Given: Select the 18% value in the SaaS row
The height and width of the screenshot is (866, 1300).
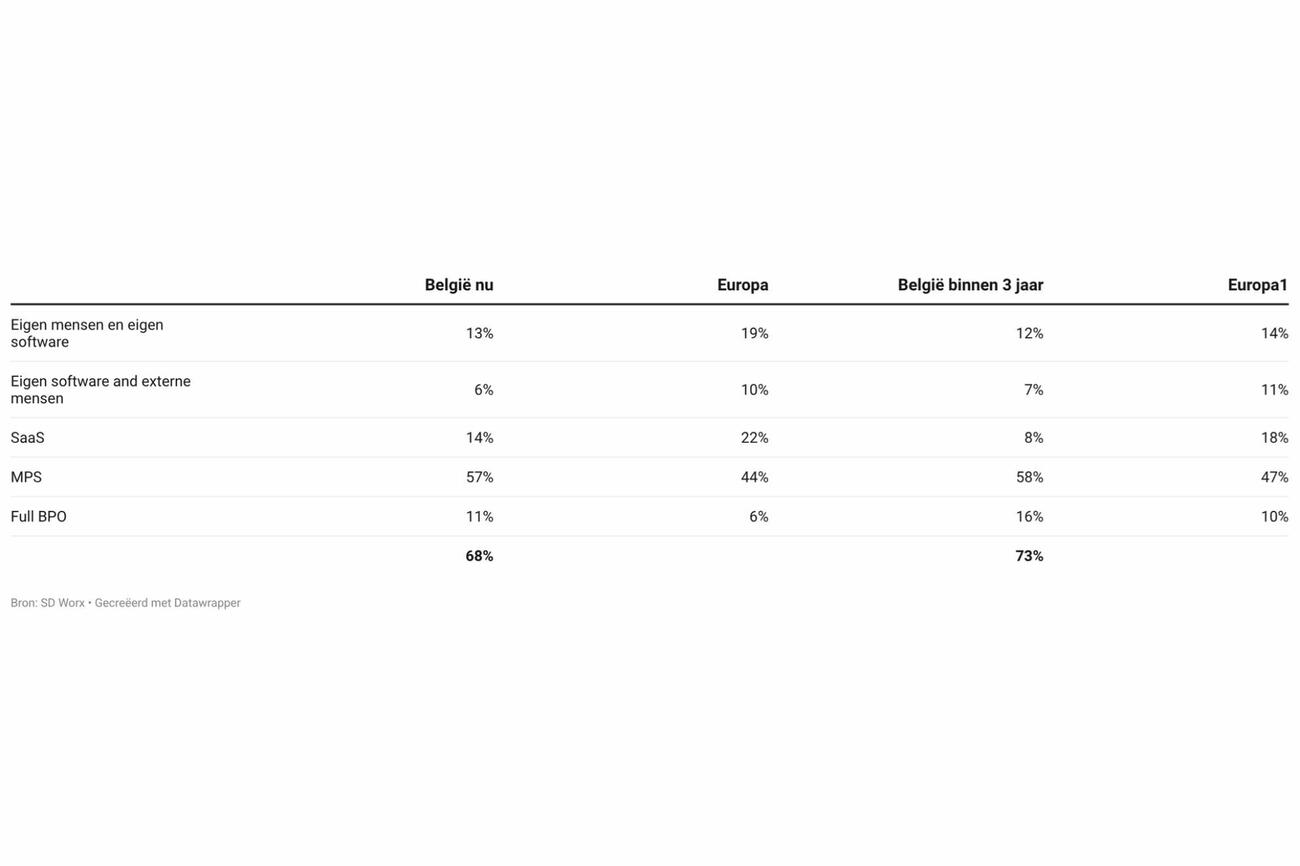Looking at the screenshot, I should coord(1275,438).
